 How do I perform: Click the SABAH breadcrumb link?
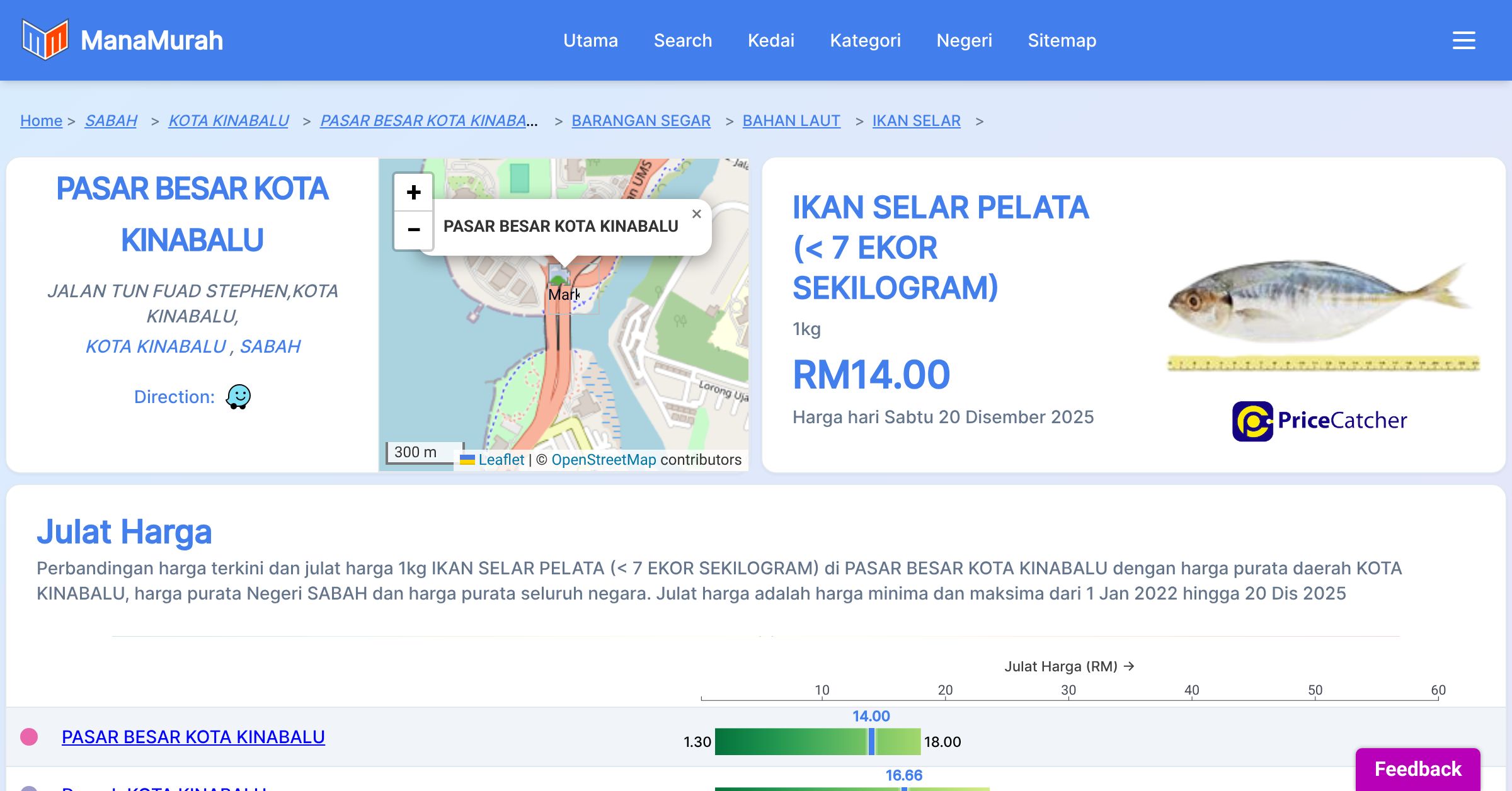[111, 120]
